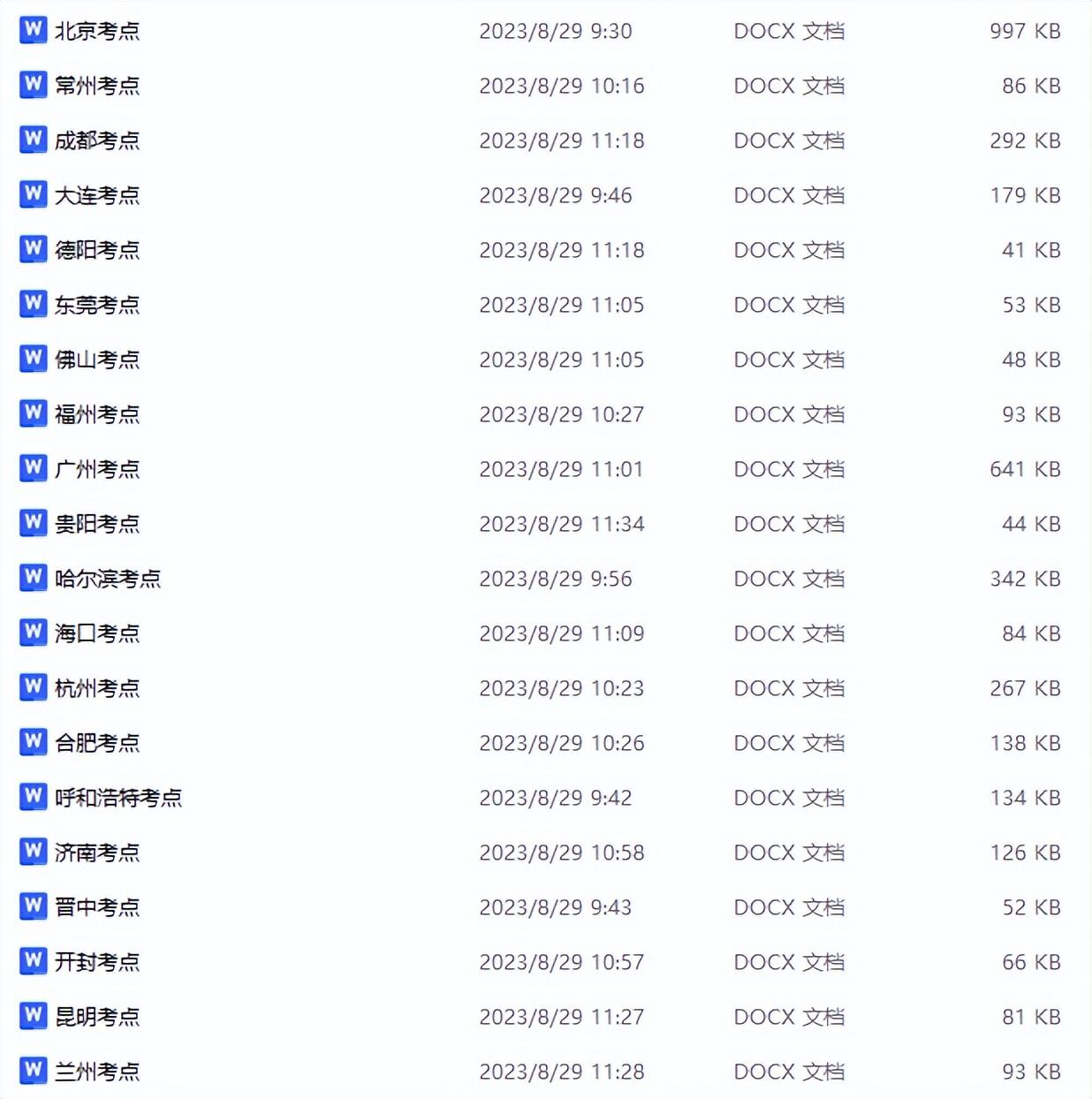Select the 晋中考点 file name

coord(97,907)
